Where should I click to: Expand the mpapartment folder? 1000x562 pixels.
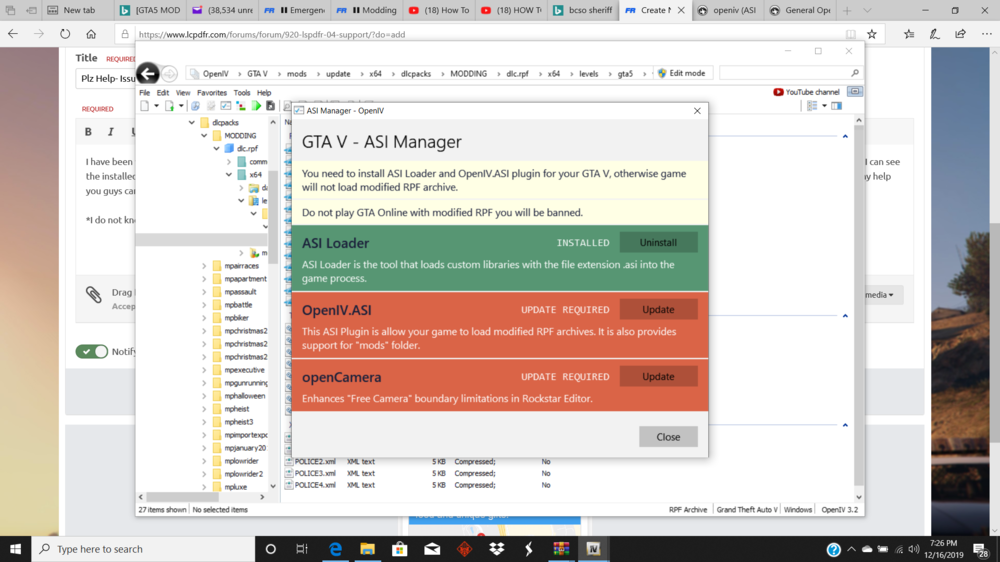tap(204, 279)
